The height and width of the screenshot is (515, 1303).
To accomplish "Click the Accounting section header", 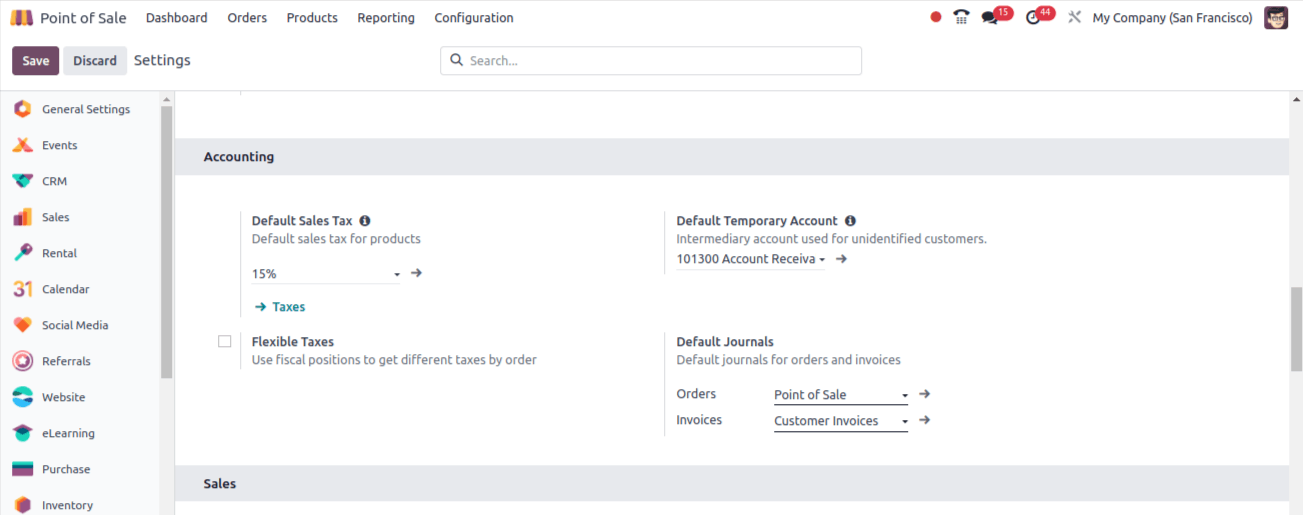I will pyautogui.click(x=732, y=157).
